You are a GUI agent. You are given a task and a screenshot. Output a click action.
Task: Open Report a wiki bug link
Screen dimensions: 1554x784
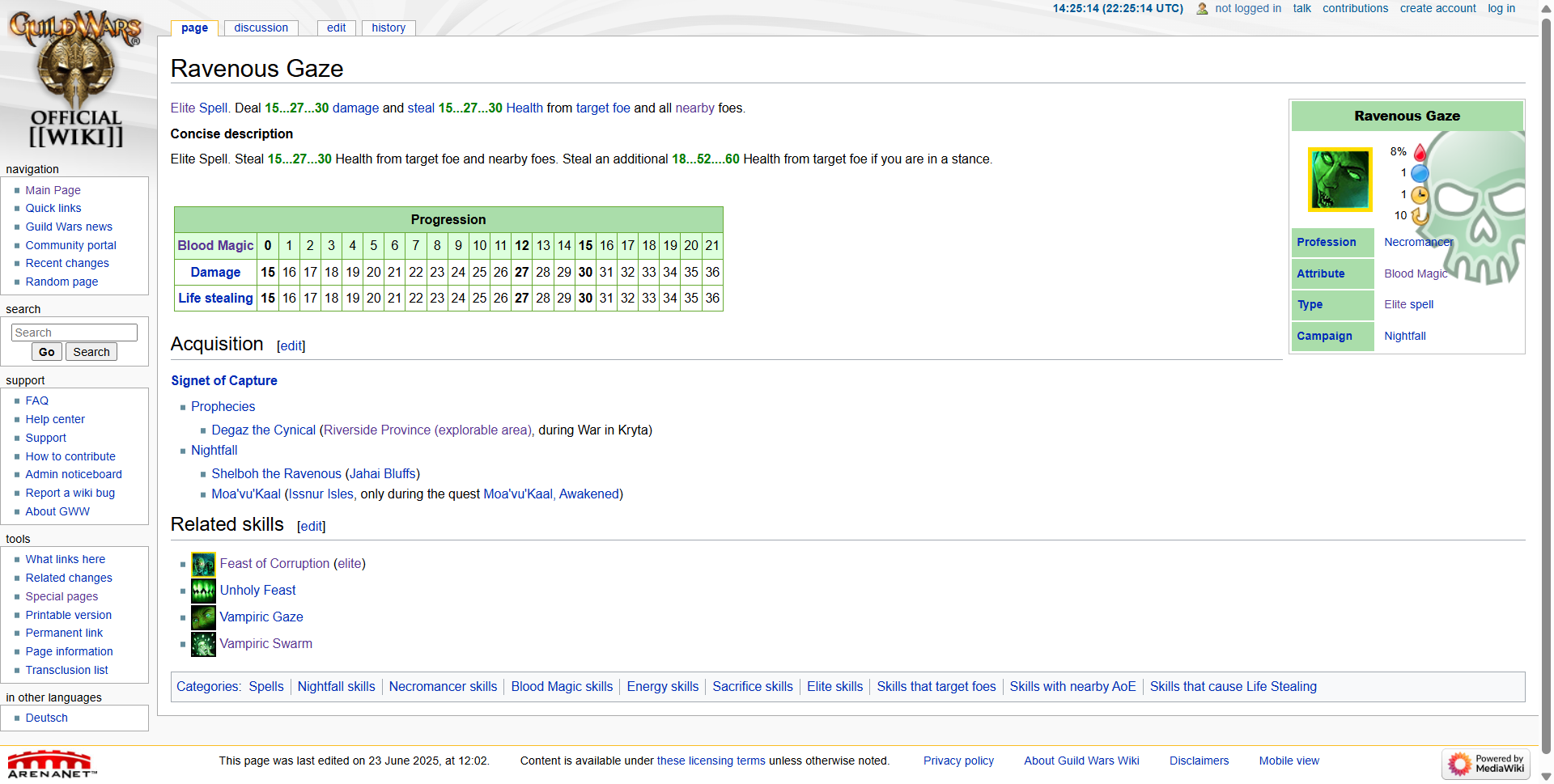tap(70, 493)
